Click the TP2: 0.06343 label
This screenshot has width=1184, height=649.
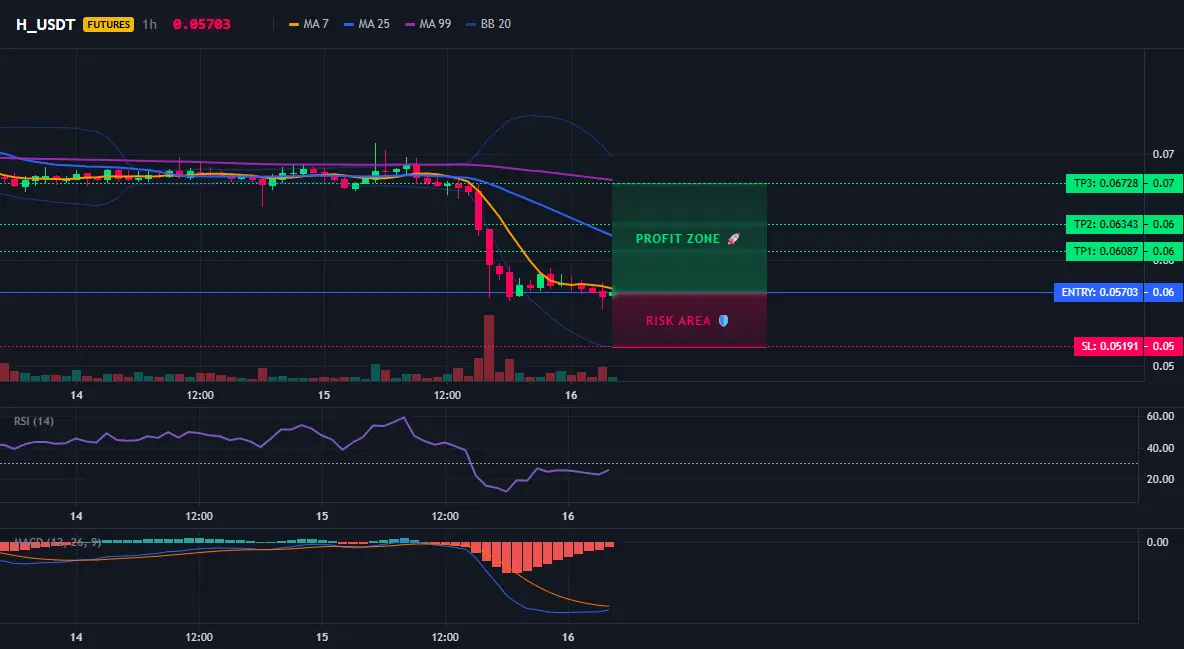1104,224
